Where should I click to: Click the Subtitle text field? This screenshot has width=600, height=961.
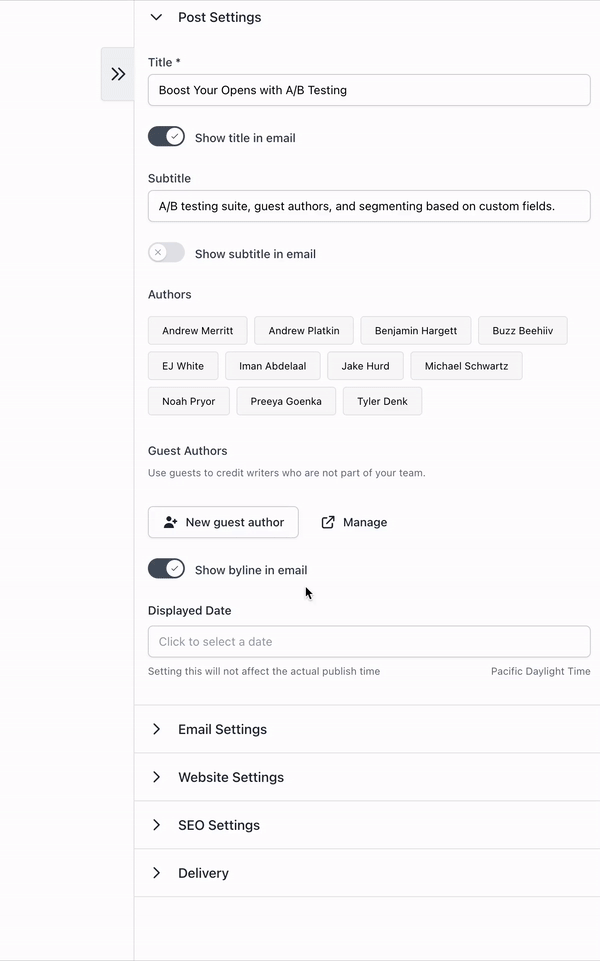pos(369,206)
